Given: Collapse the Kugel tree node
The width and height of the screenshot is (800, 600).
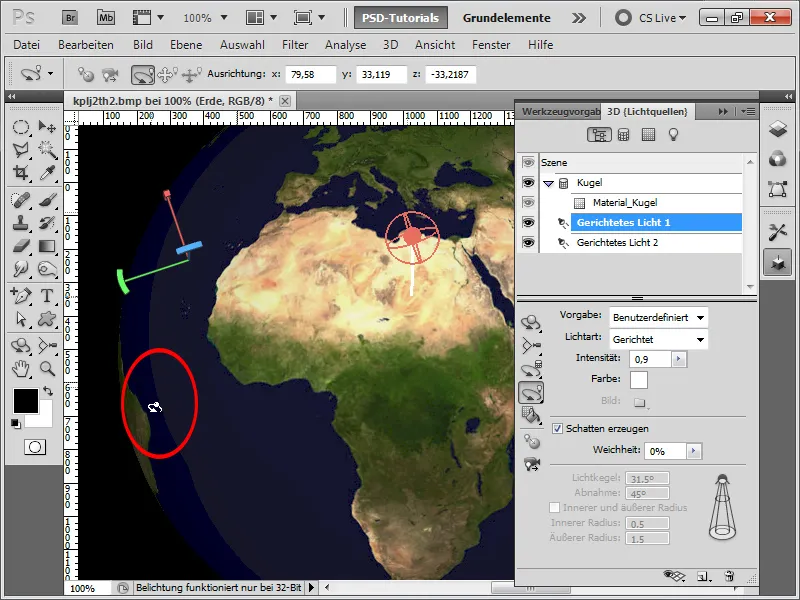Looking at the screenshot, I should (x=548, y=183).
